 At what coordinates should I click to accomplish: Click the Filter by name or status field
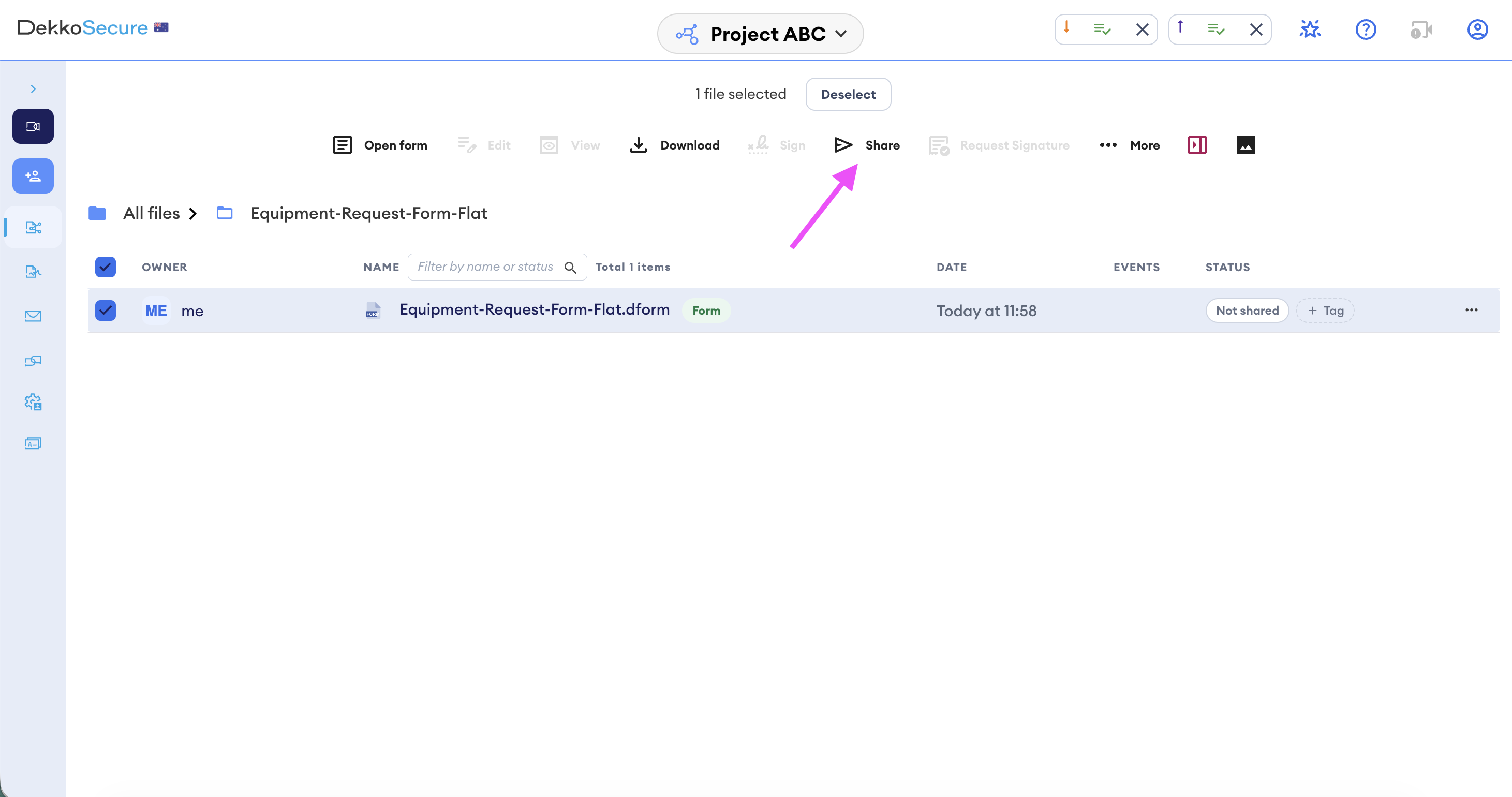(x=497, y=267)
